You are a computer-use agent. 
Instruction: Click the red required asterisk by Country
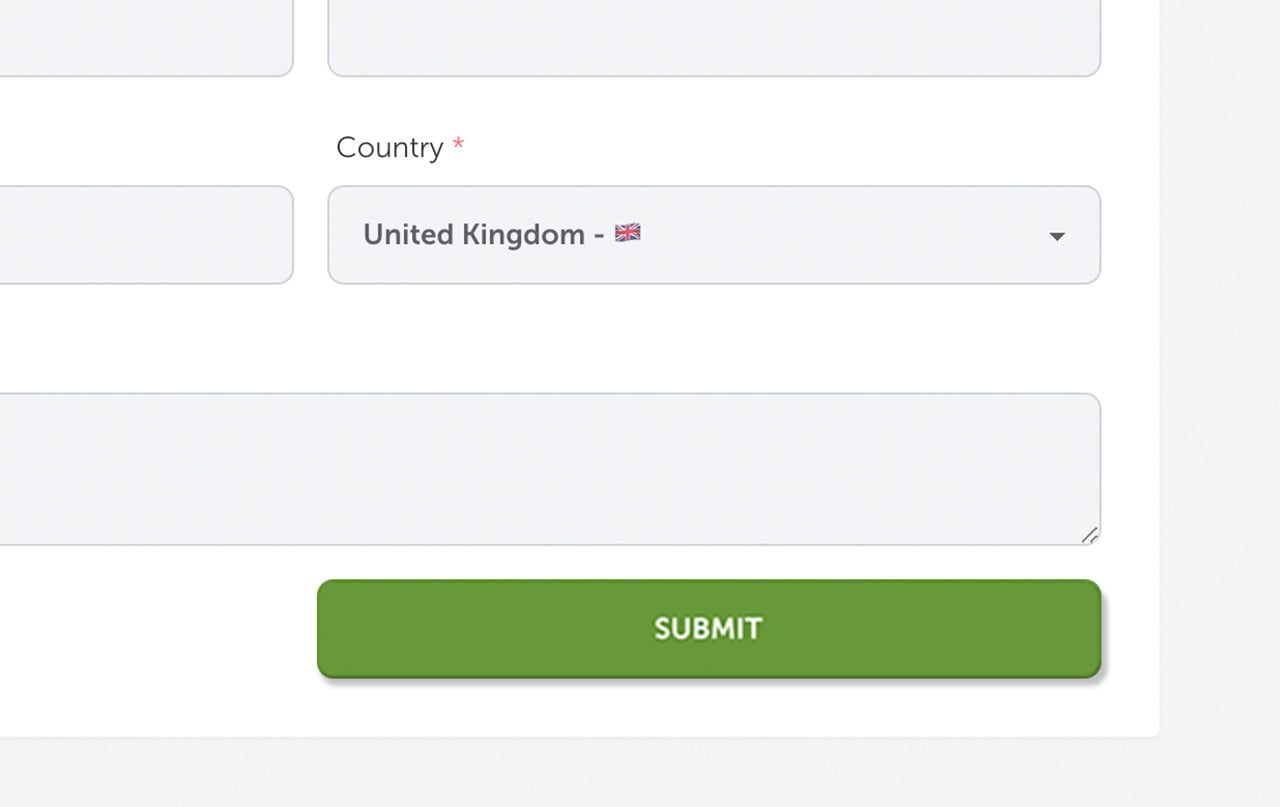pyautogui.click(x=458, y=146)
